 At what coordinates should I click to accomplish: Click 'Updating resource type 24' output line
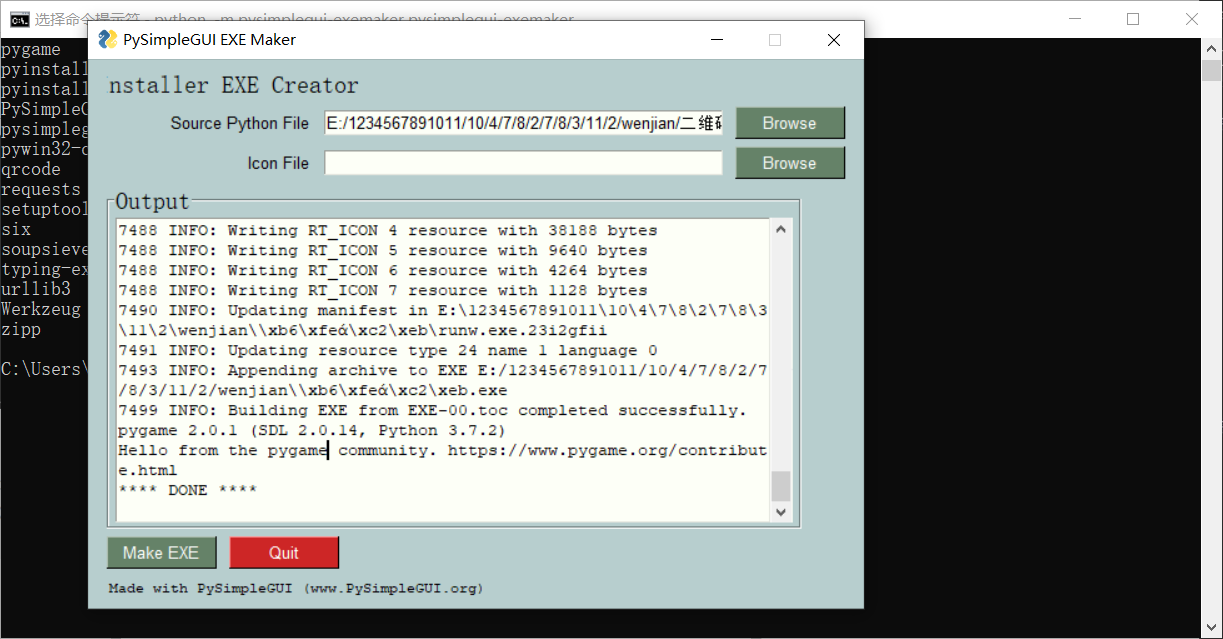pos(388,350)
